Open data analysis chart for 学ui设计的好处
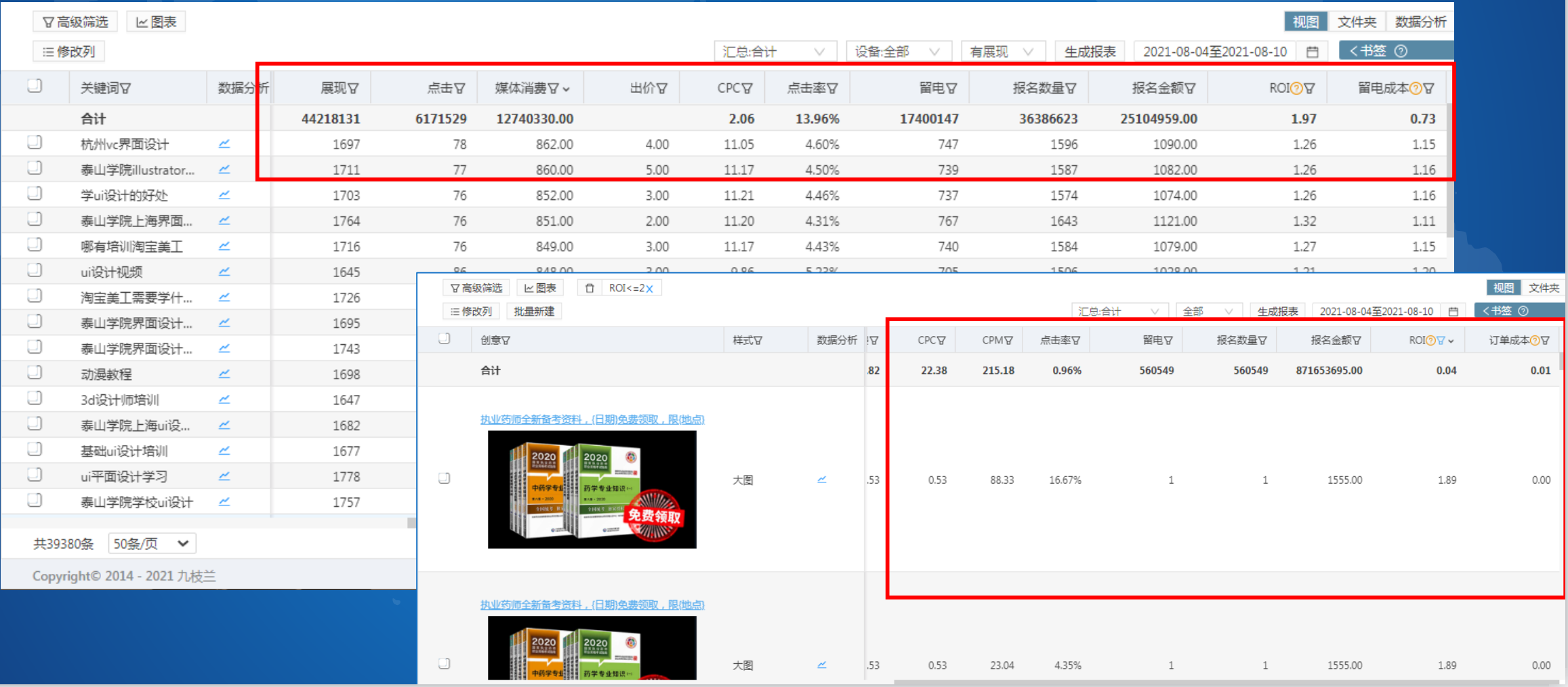 click(224, 195)
